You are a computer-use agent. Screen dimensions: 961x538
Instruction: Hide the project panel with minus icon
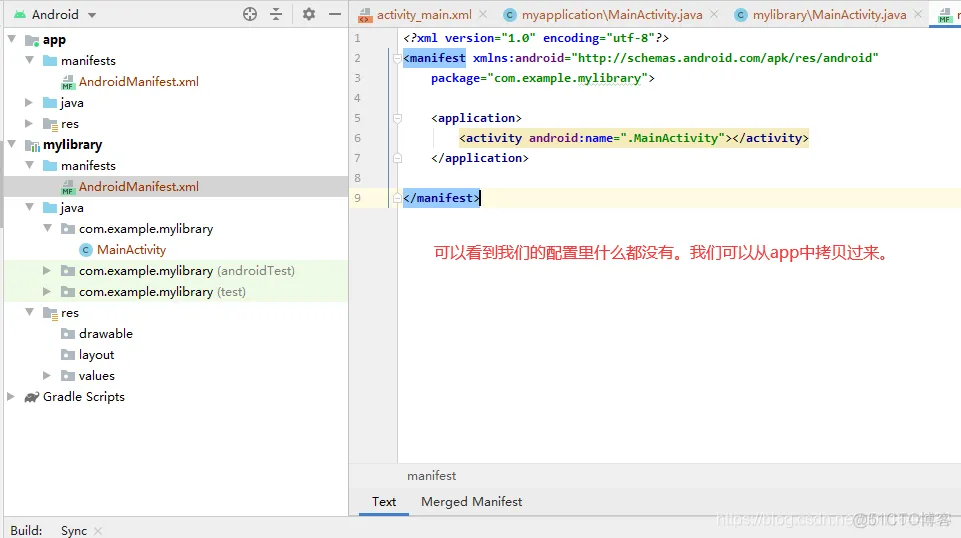pos(335,14)
